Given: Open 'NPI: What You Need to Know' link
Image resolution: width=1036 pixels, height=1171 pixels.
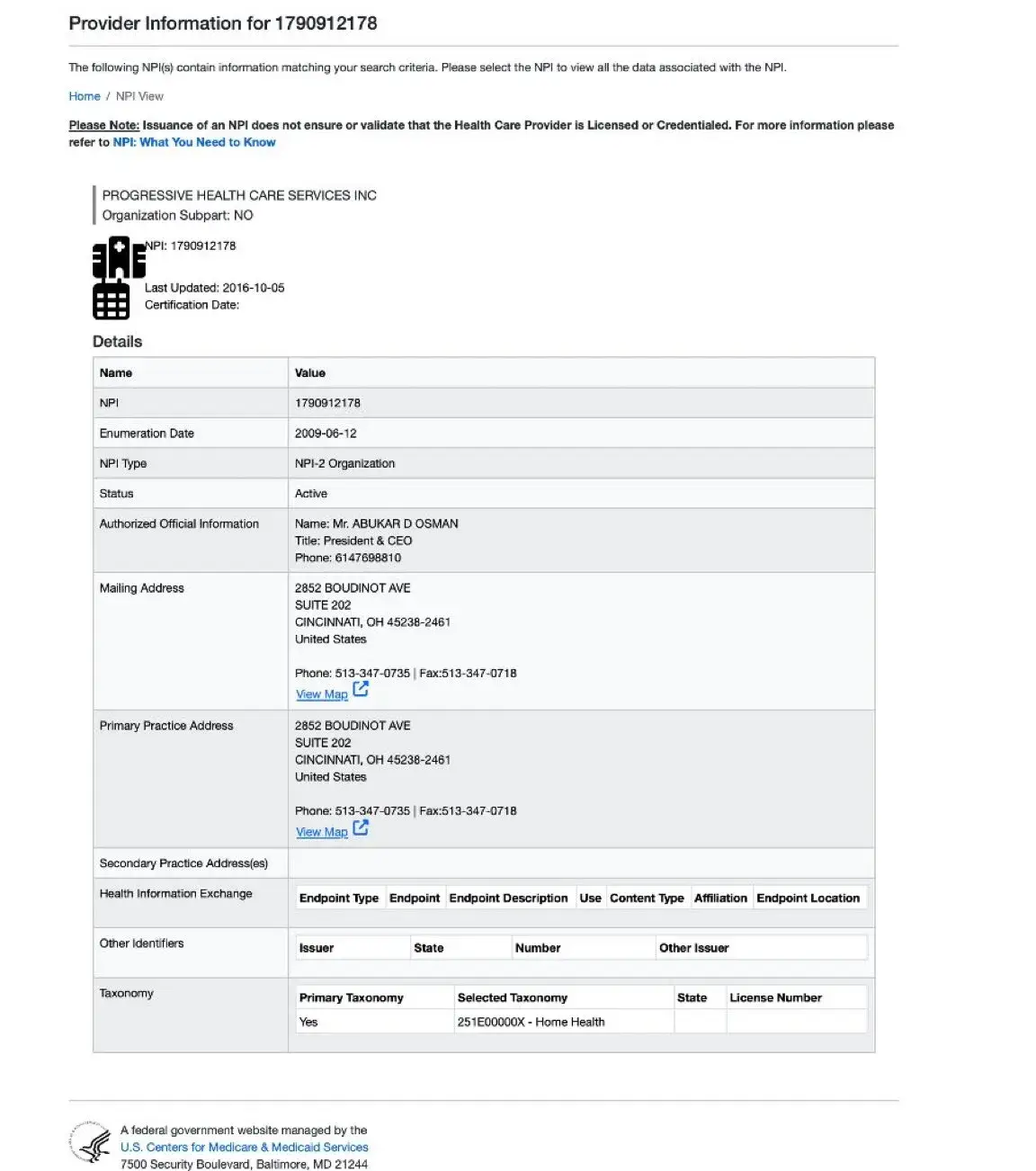Looking at the screenshot, I should pos(194,142).
